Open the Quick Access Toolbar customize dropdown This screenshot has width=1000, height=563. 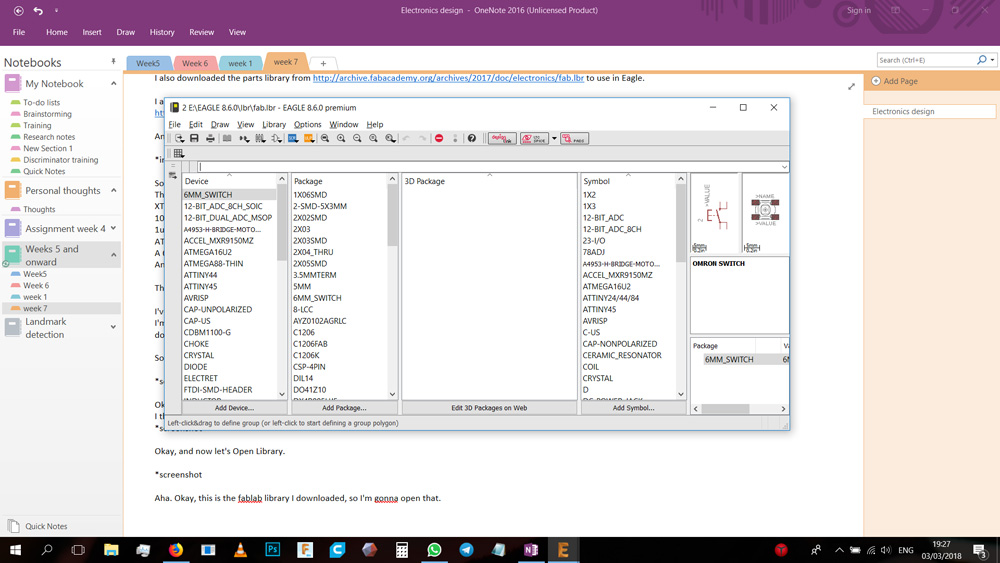coord(56,10)
